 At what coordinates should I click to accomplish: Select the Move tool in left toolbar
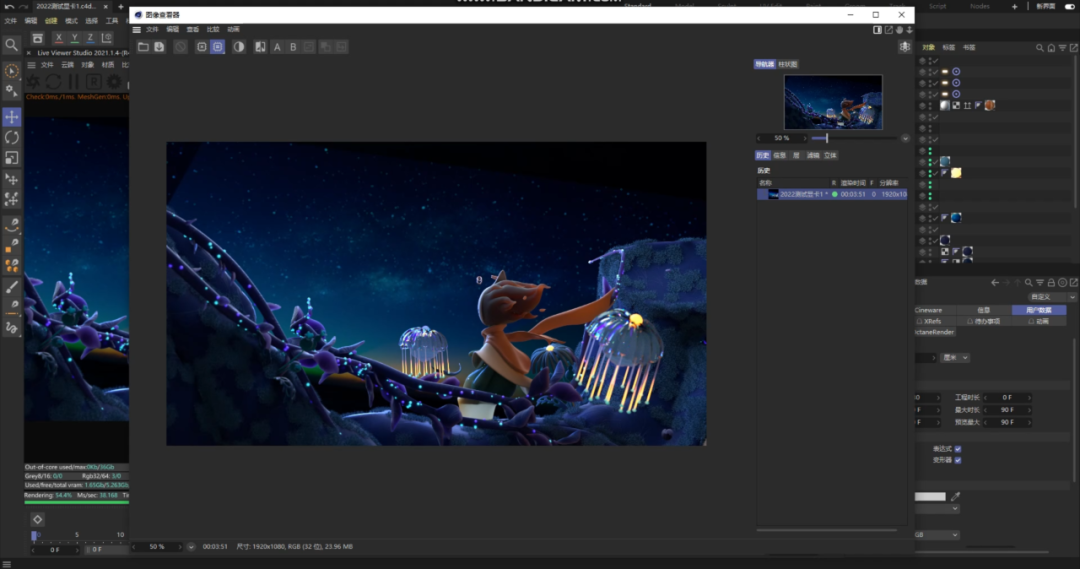(12, 117)
